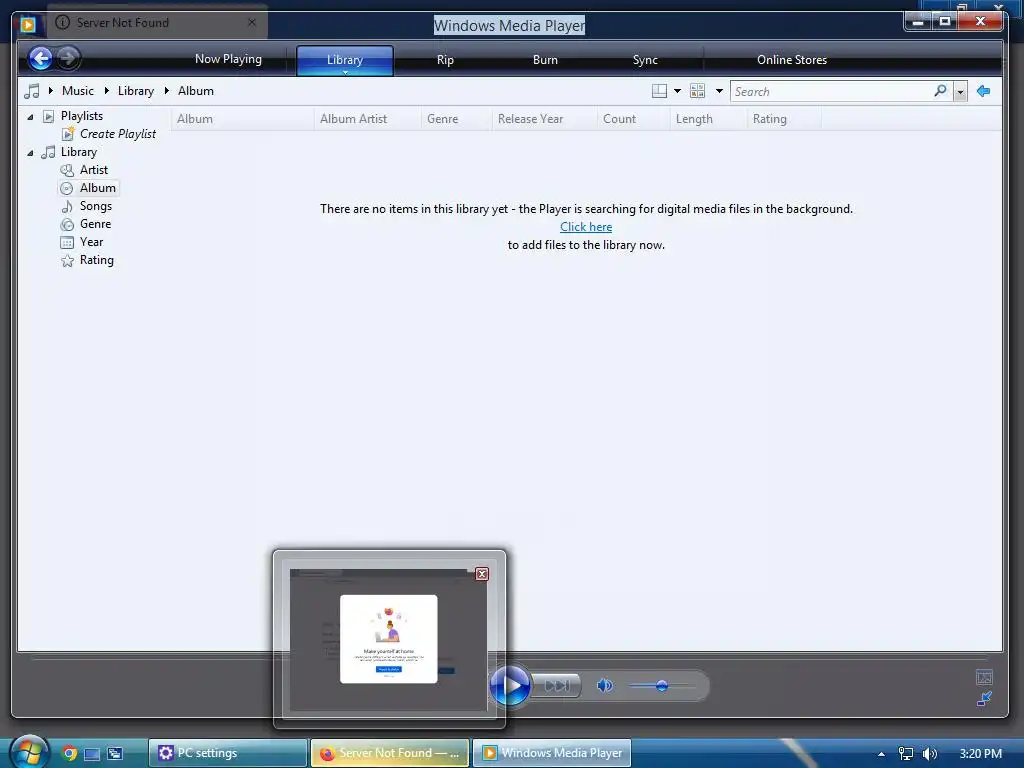1024x768 pixels.
Task: Click the system tray volume icon
Action: click(x=929, y=754)
